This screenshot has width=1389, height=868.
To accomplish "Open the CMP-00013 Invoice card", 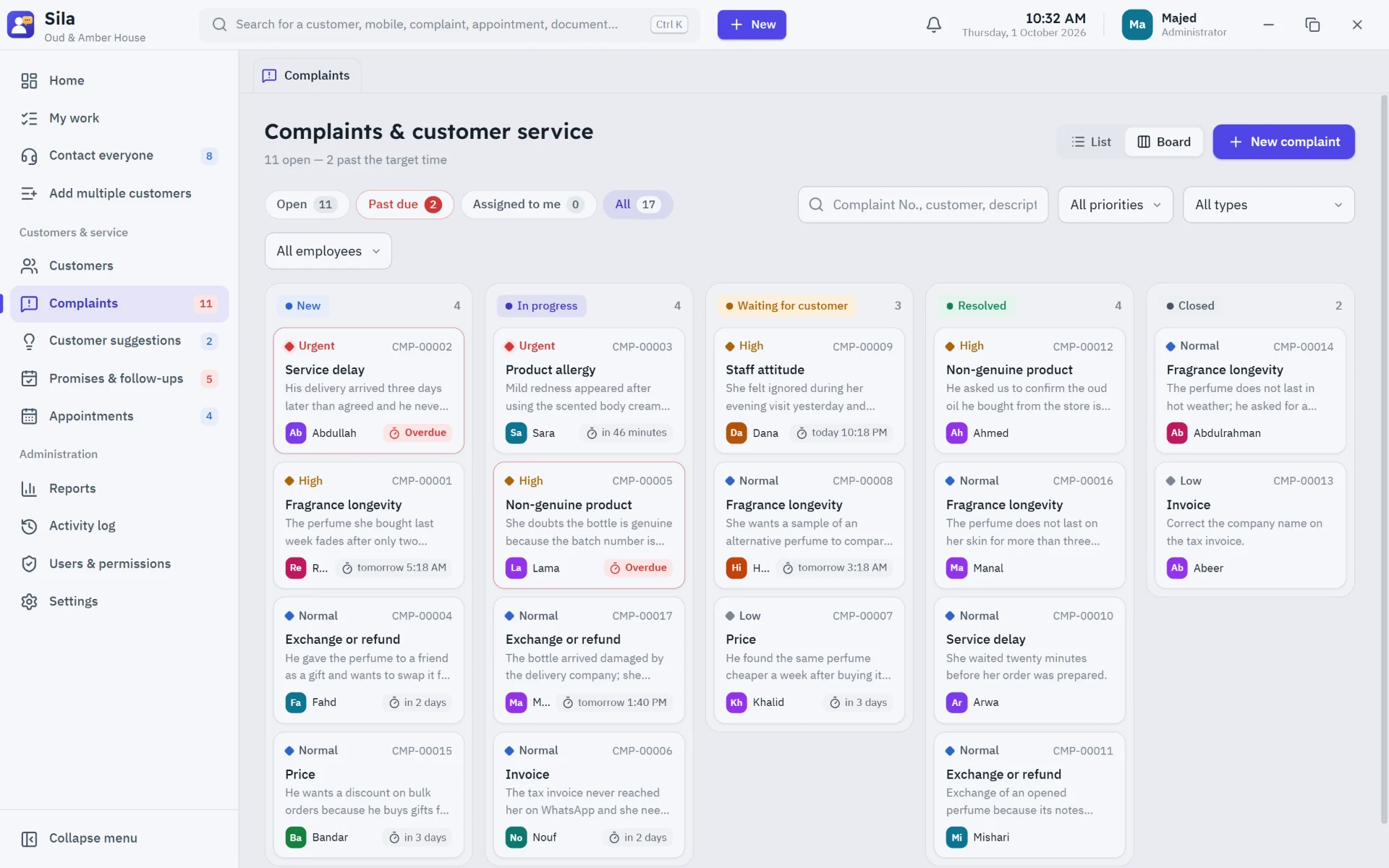I will point(1250,525).
